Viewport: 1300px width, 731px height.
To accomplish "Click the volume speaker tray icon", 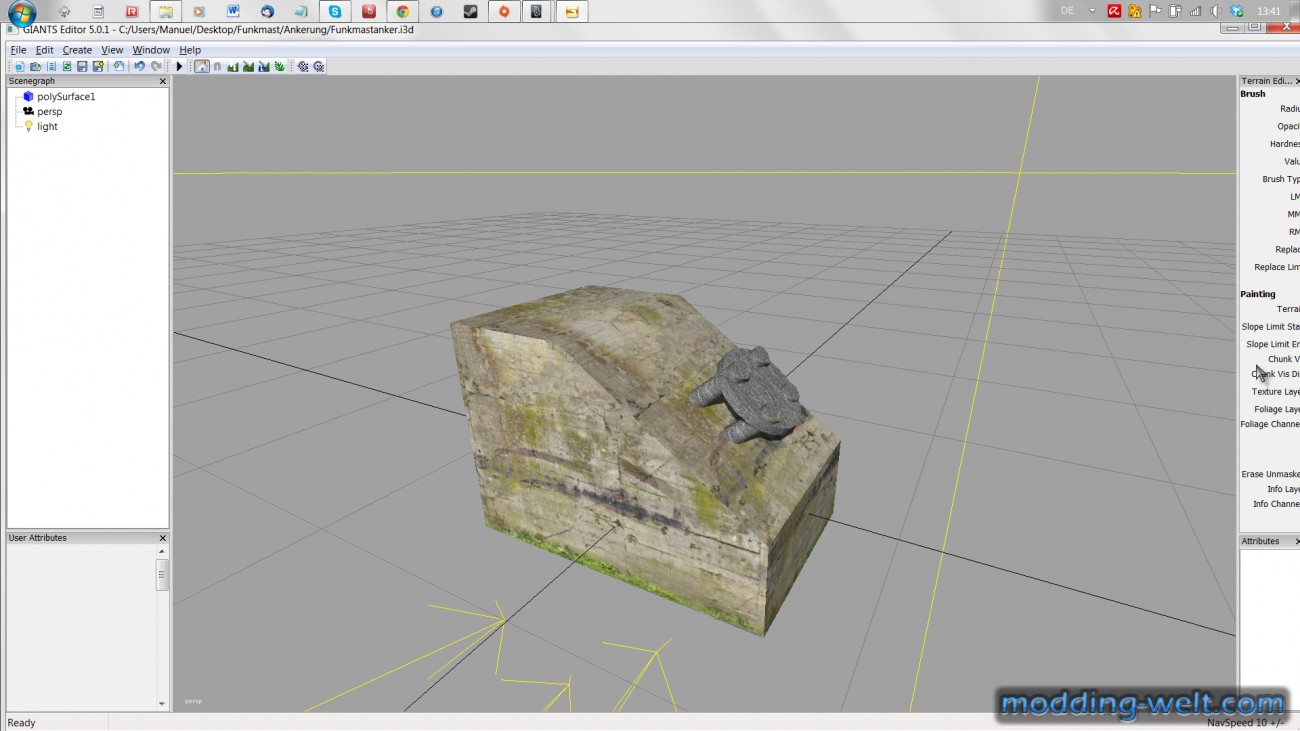I will (x=1215, y=11).
